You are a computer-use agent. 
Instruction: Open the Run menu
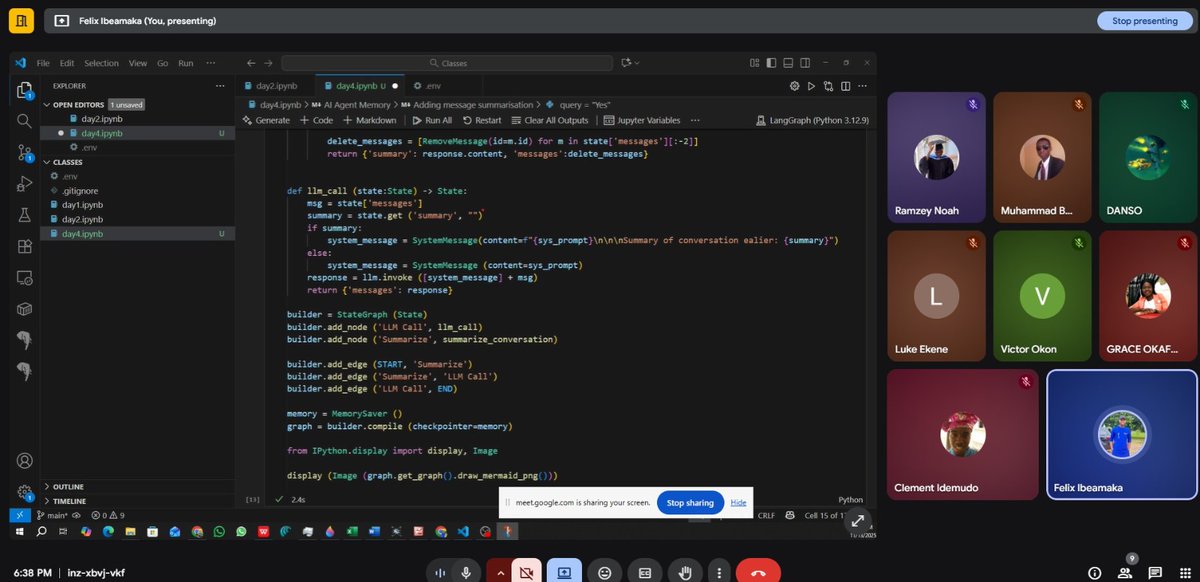point(185,63)
